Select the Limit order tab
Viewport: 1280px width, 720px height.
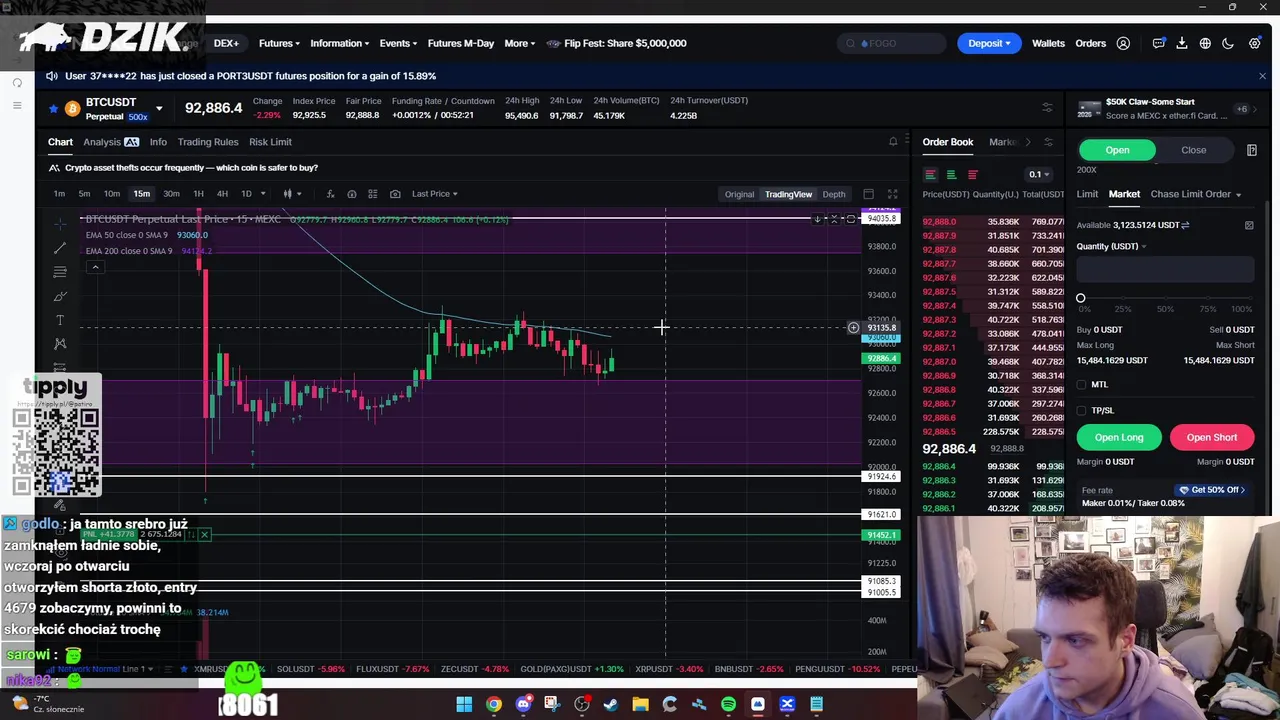(1087, 194)
